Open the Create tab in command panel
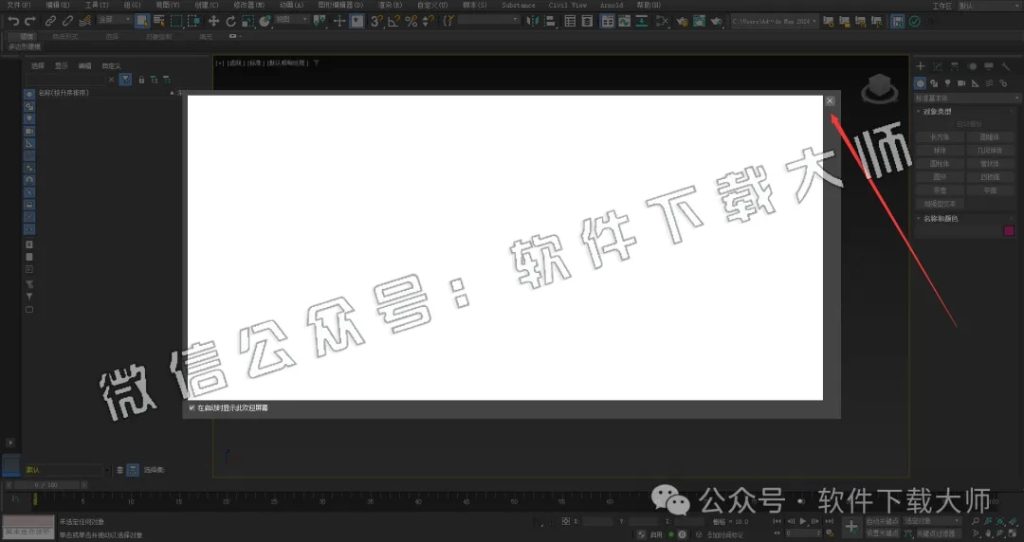 920,66
